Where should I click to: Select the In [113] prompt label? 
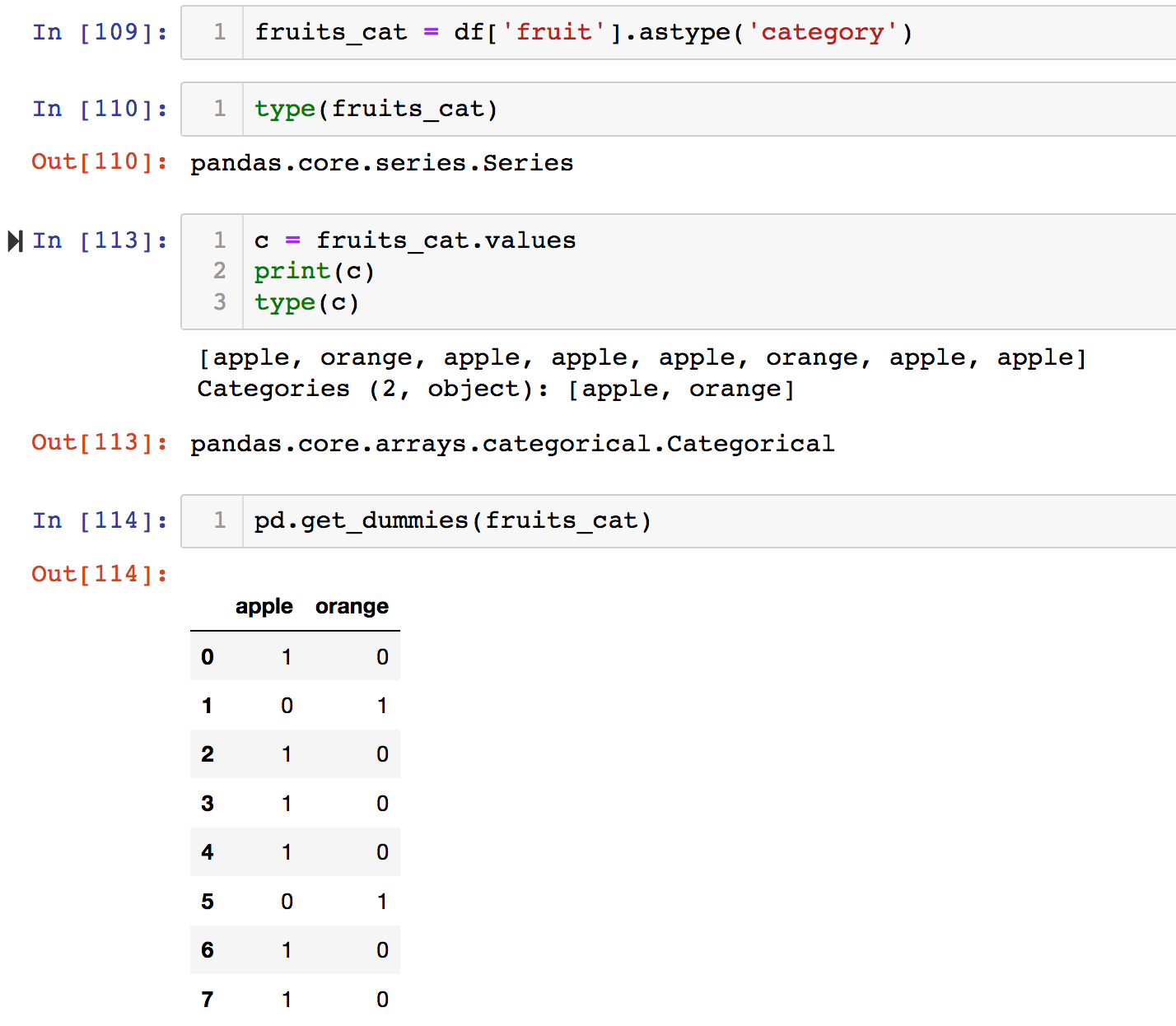point(100,240)
